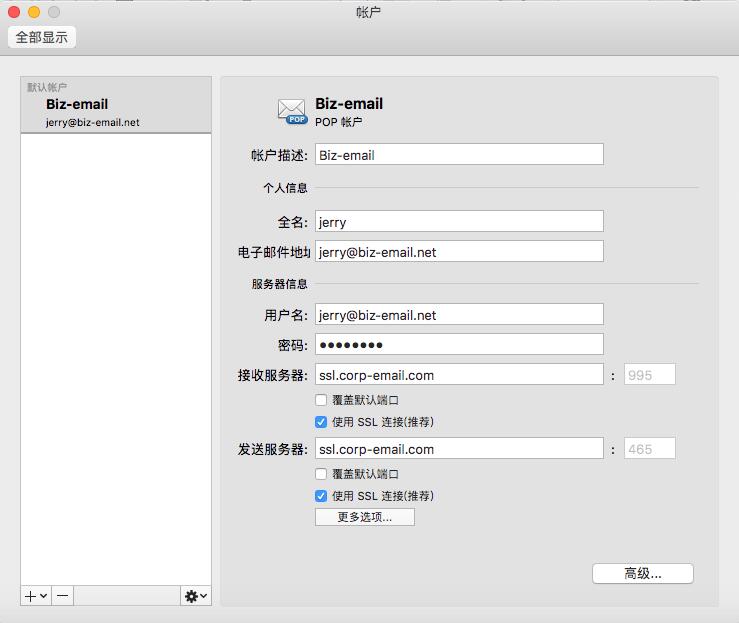Viewport: 739px width, 623px height.
Task: Click the 用户名 input field
Action: click(x=459, y=315)
